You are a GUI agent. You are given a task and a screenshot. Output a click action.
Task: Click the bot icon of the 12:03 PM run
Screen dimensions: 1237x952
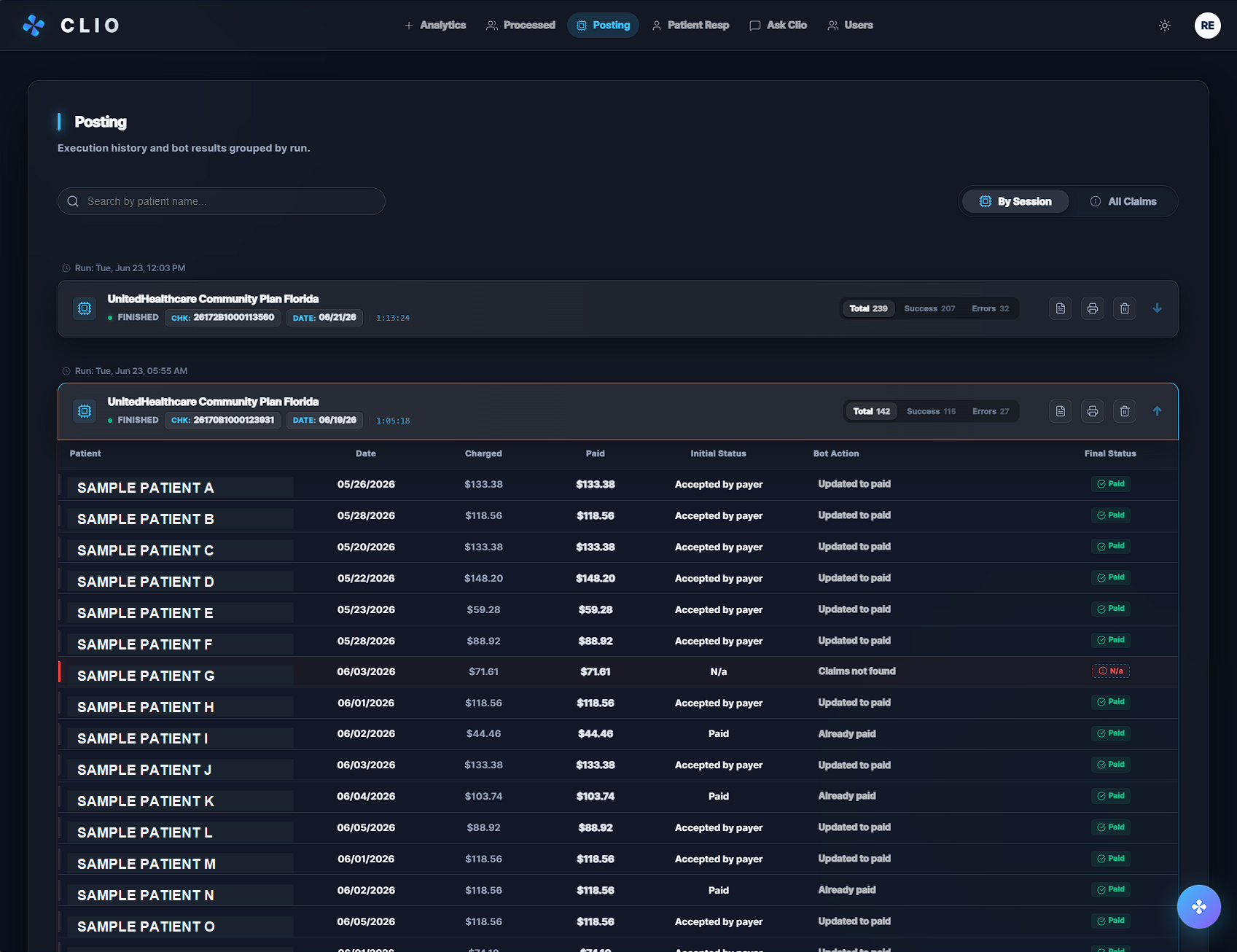(85, 308)
